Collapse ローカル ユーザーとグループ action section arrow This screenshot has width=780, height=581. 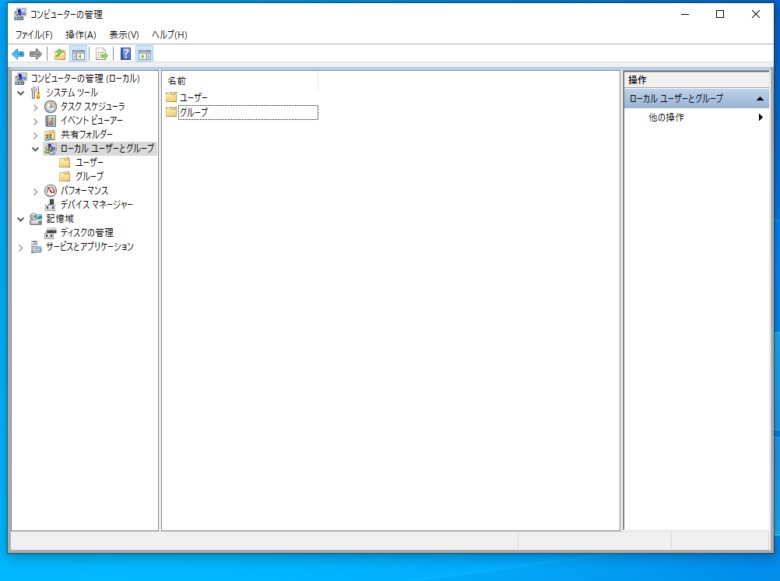(x=760, y=98)
